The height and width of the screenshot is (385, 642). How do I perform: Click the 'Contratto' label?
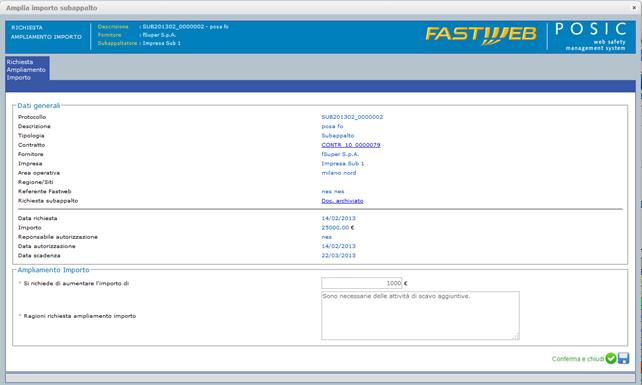pos(32,145)
